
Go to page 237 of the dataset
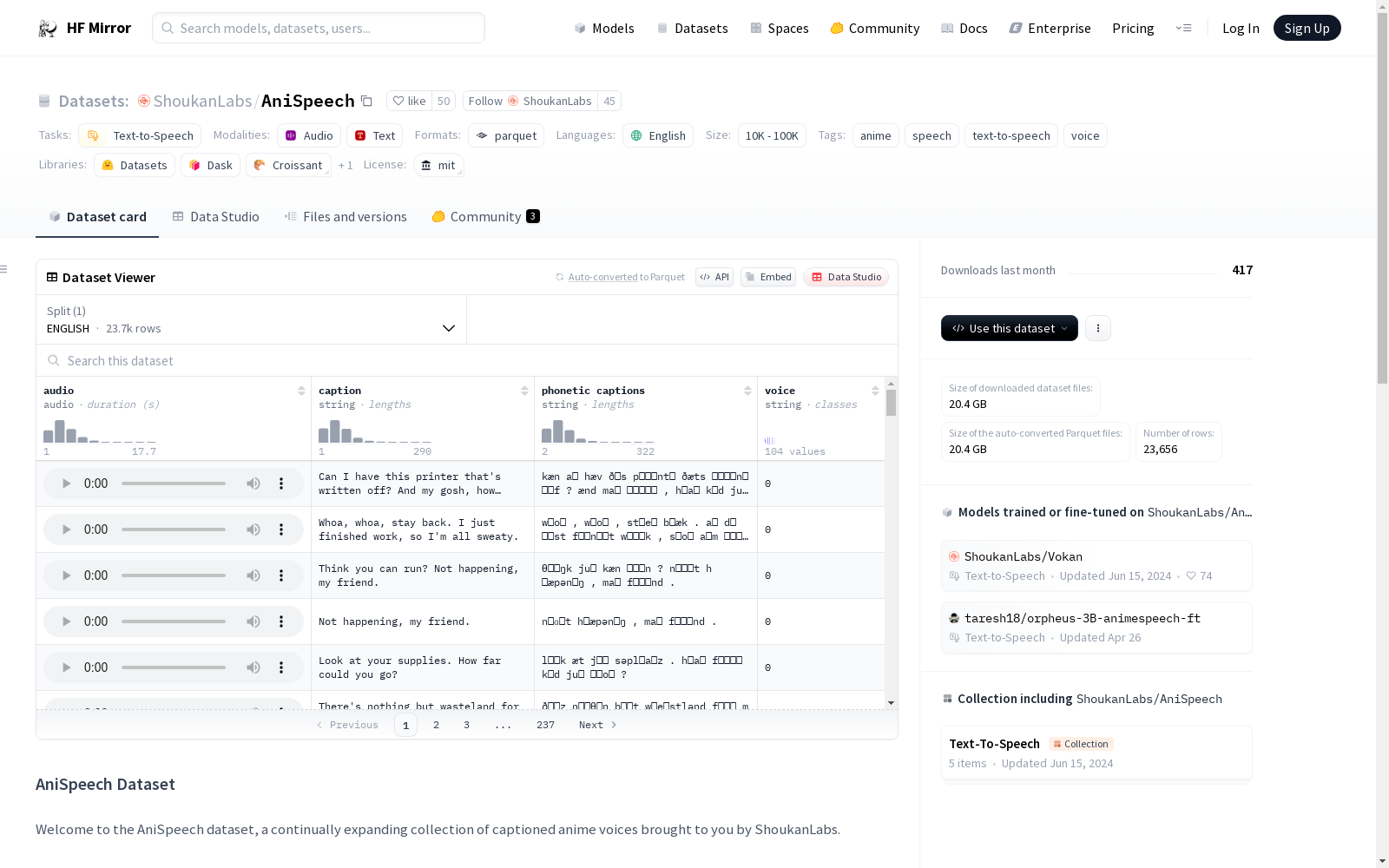click(x=545, y=725)
